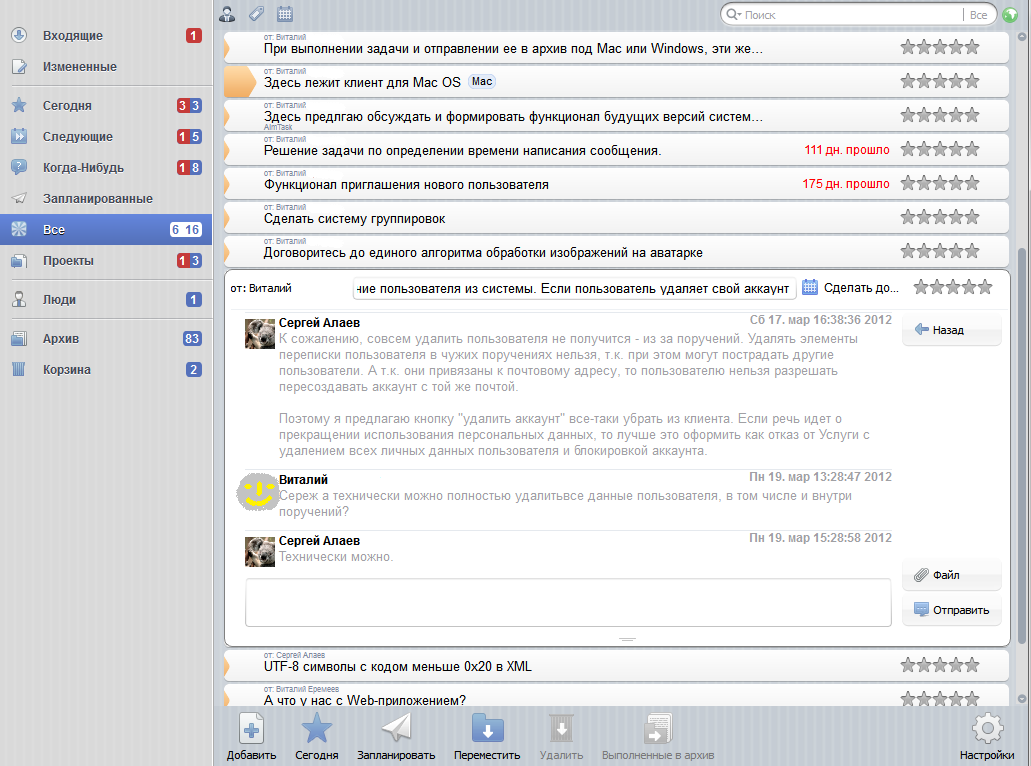Rate the Mac OS client task stars
Screen dimensions: 1031x766
click(x=940, y=82)
